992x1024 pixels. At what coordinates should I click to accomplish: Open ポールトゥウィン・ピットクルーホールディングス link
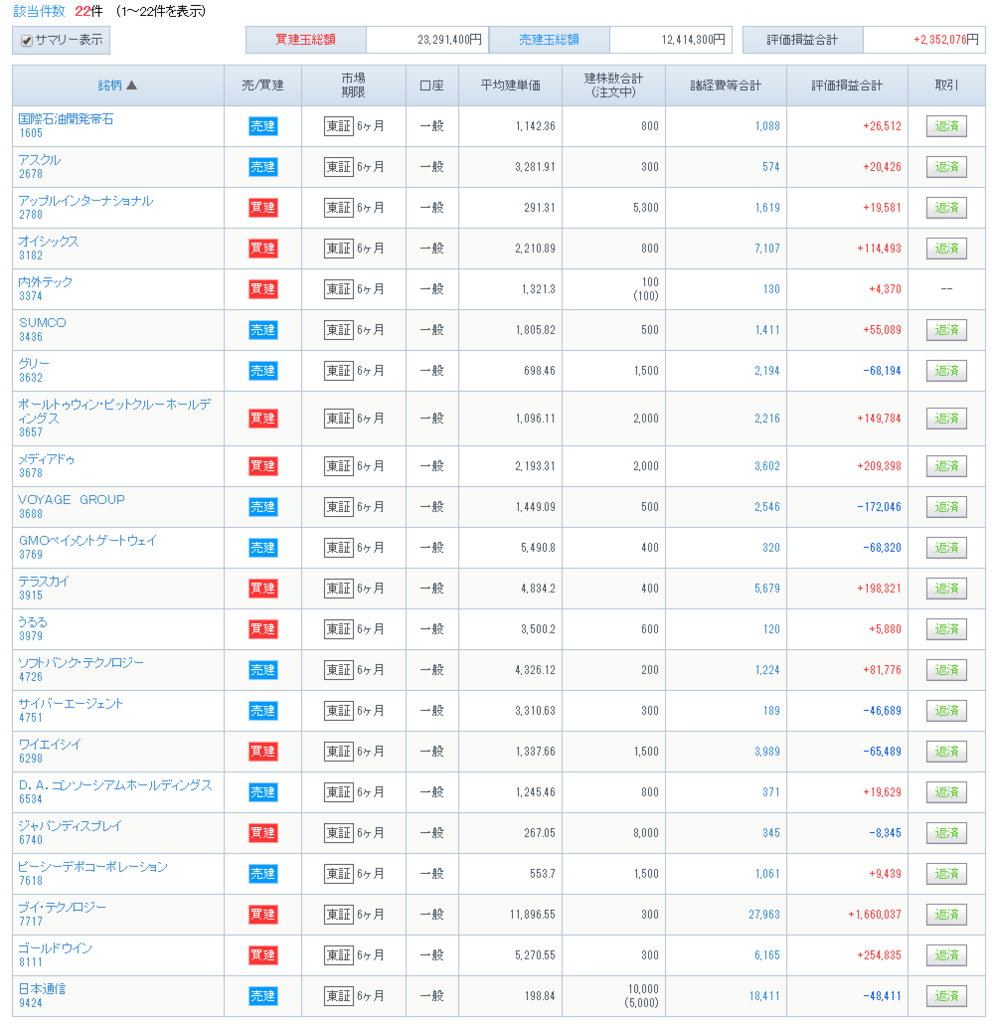point(114,411)
